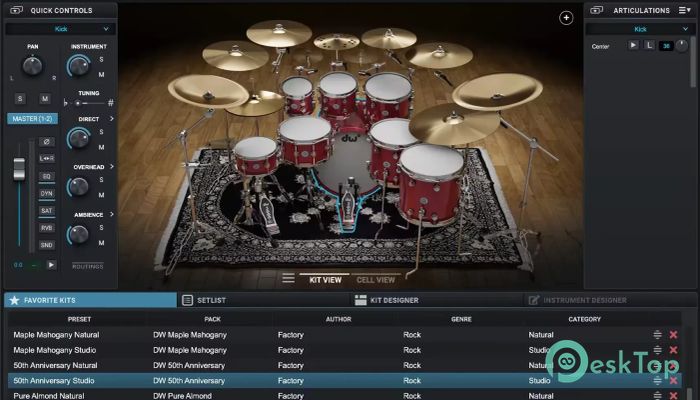Mute the Direct microphone
The height and width of the screenshot is (400, 700).
[101, 147]
